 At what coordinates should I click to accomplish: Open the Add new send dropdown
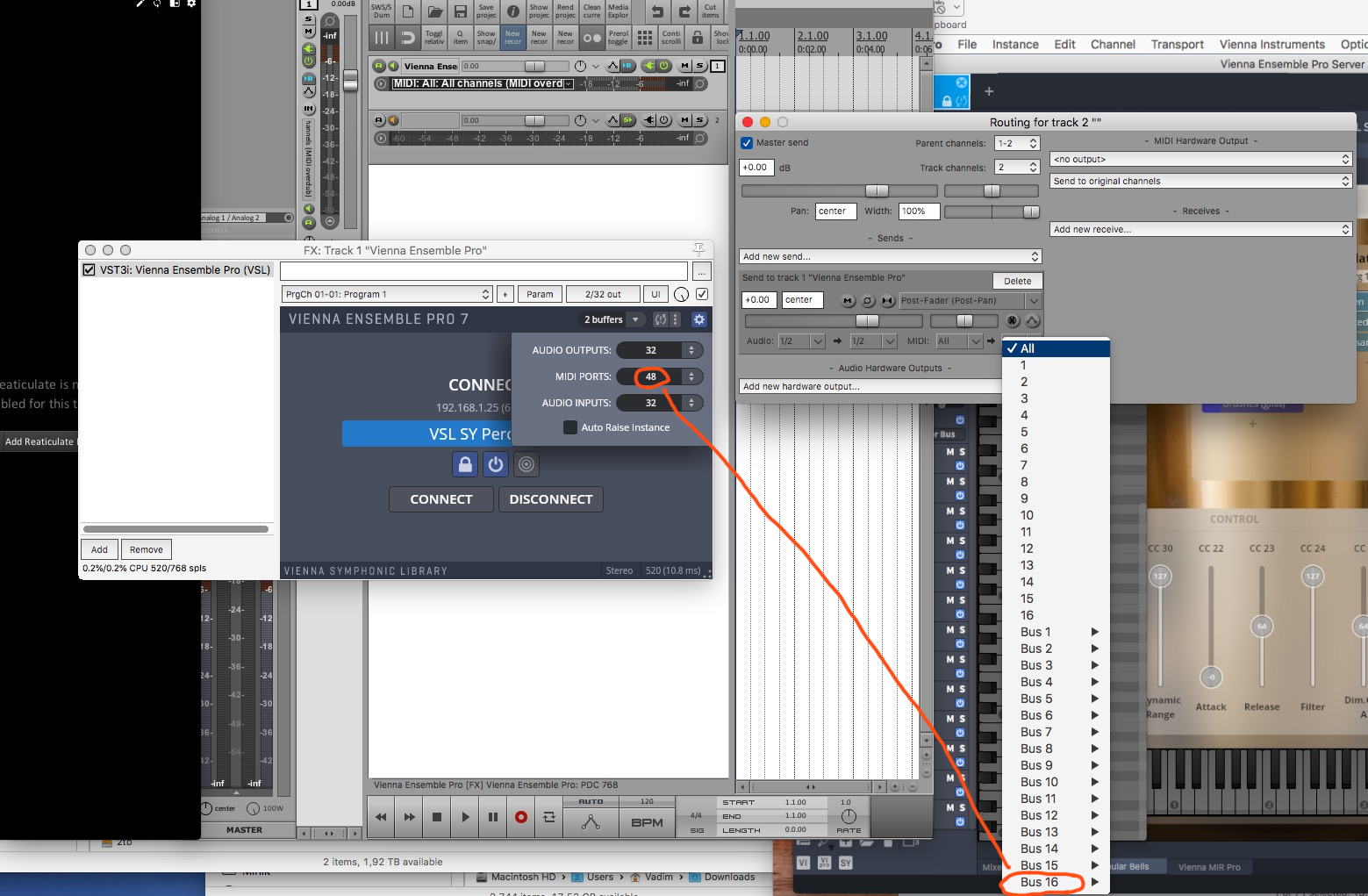click(x=891, y=256)
